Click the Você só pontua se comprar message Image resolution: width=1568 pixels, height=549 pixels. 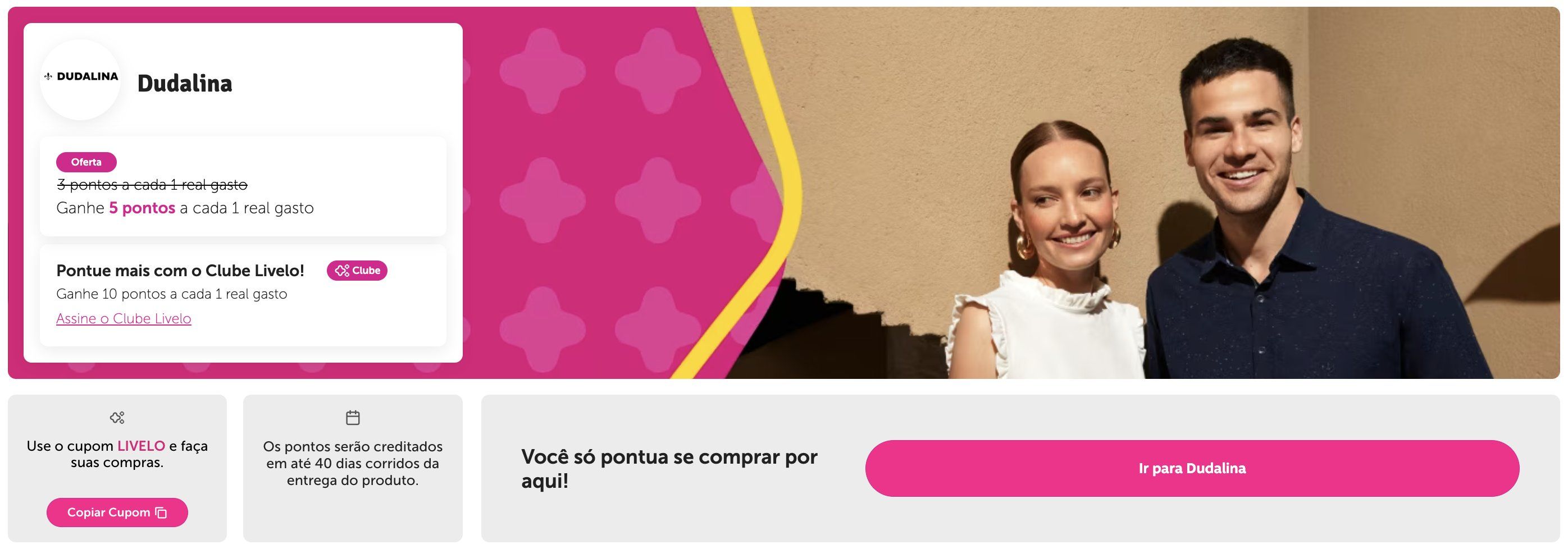pyautogui.click(x=669, y=469)
